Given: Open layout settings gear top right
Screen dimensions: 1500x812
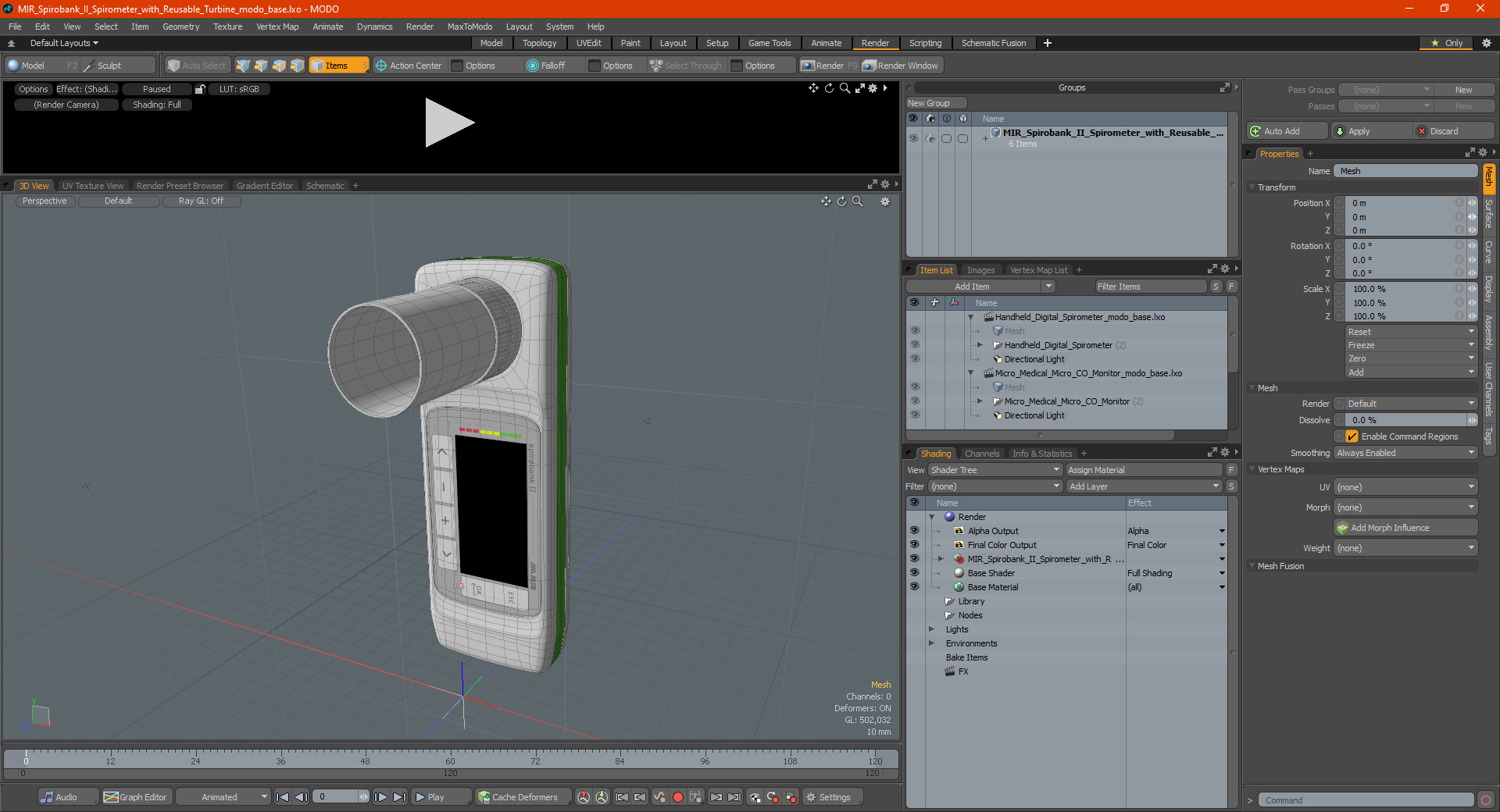Looking at the screenshot, I should pos(1486,43).
